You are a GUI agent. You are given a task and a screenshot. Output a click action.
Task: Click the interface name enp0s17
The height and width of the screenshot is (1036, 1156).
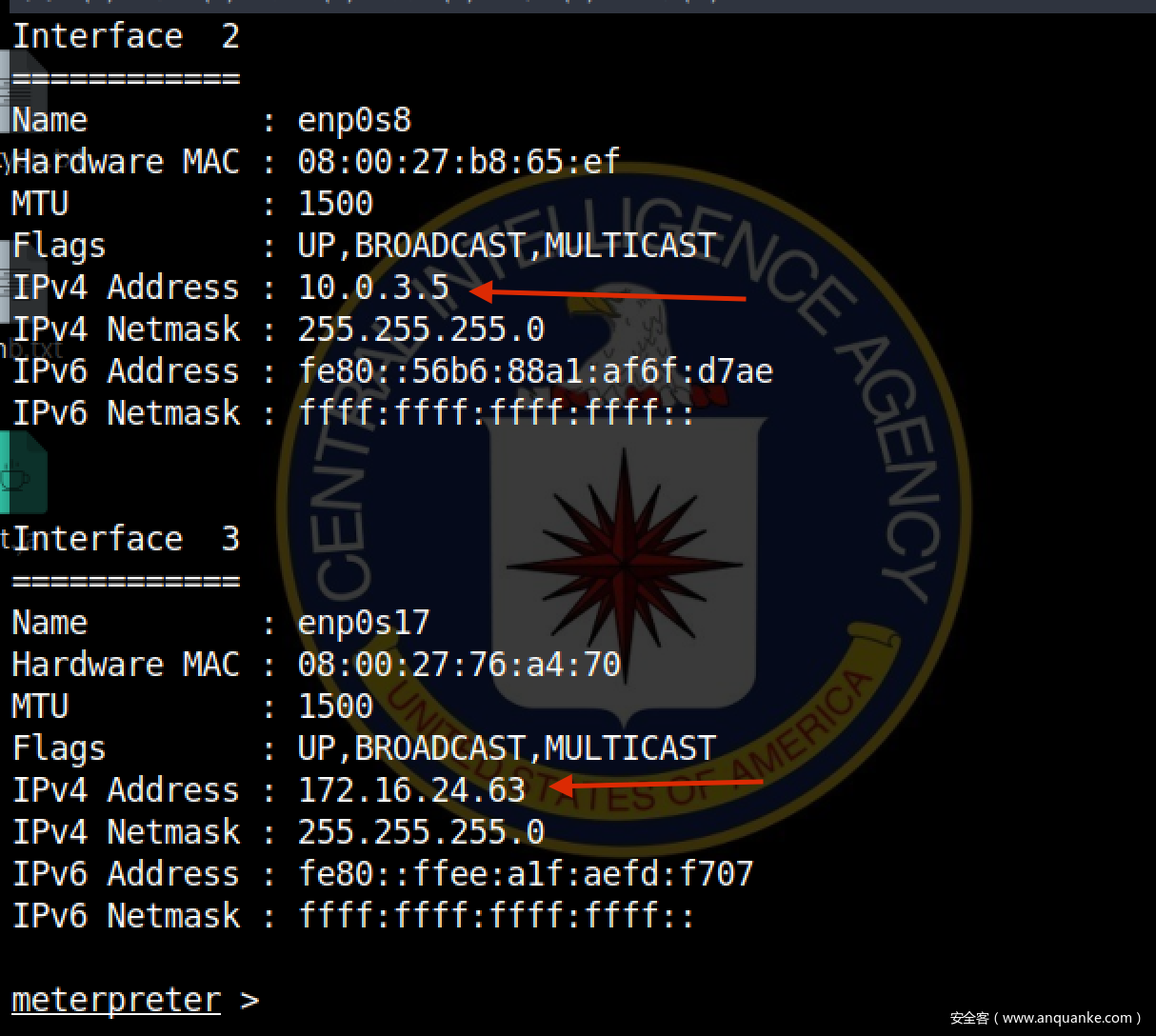[364, 623]
